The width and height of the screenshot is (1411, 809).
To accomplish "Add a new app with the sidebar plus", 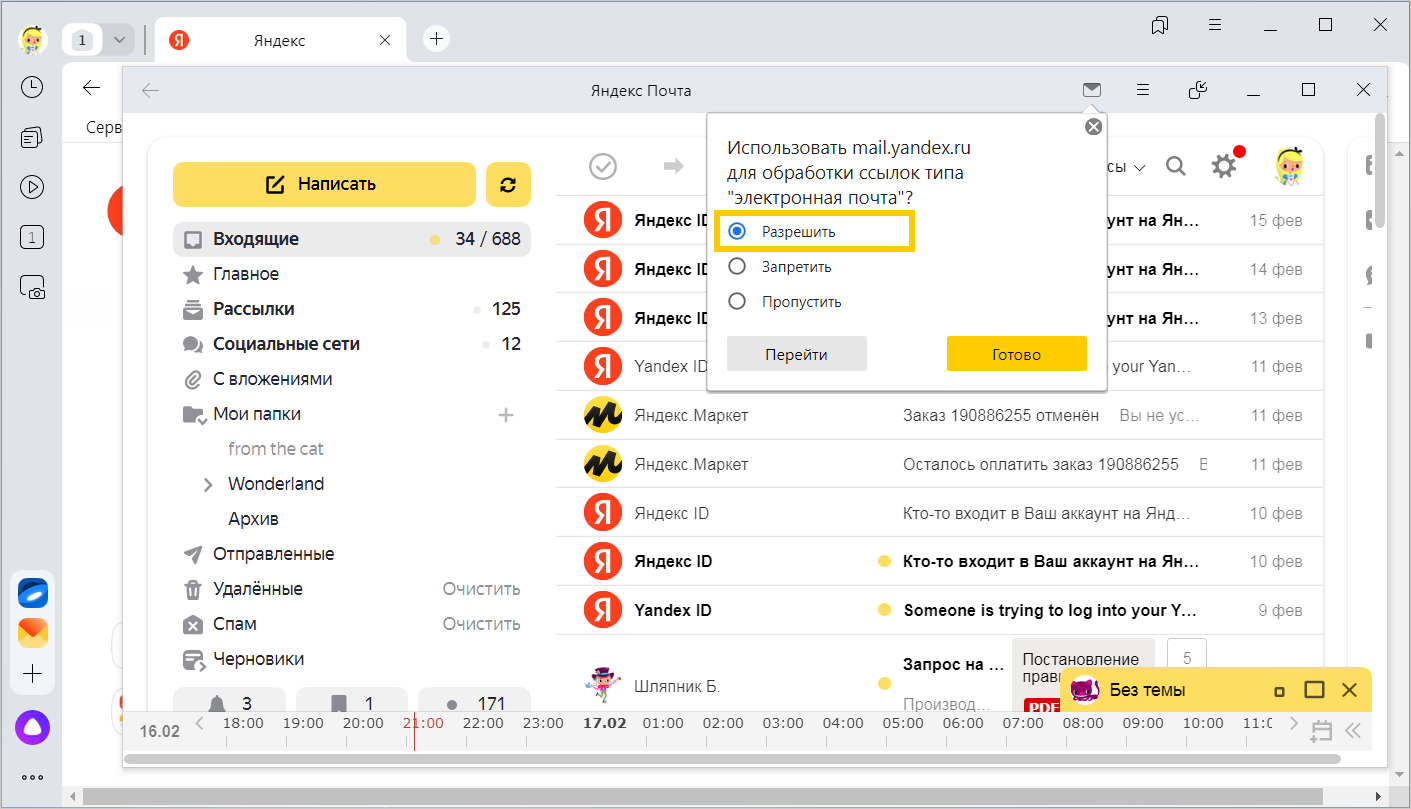I will click(32, 673).
